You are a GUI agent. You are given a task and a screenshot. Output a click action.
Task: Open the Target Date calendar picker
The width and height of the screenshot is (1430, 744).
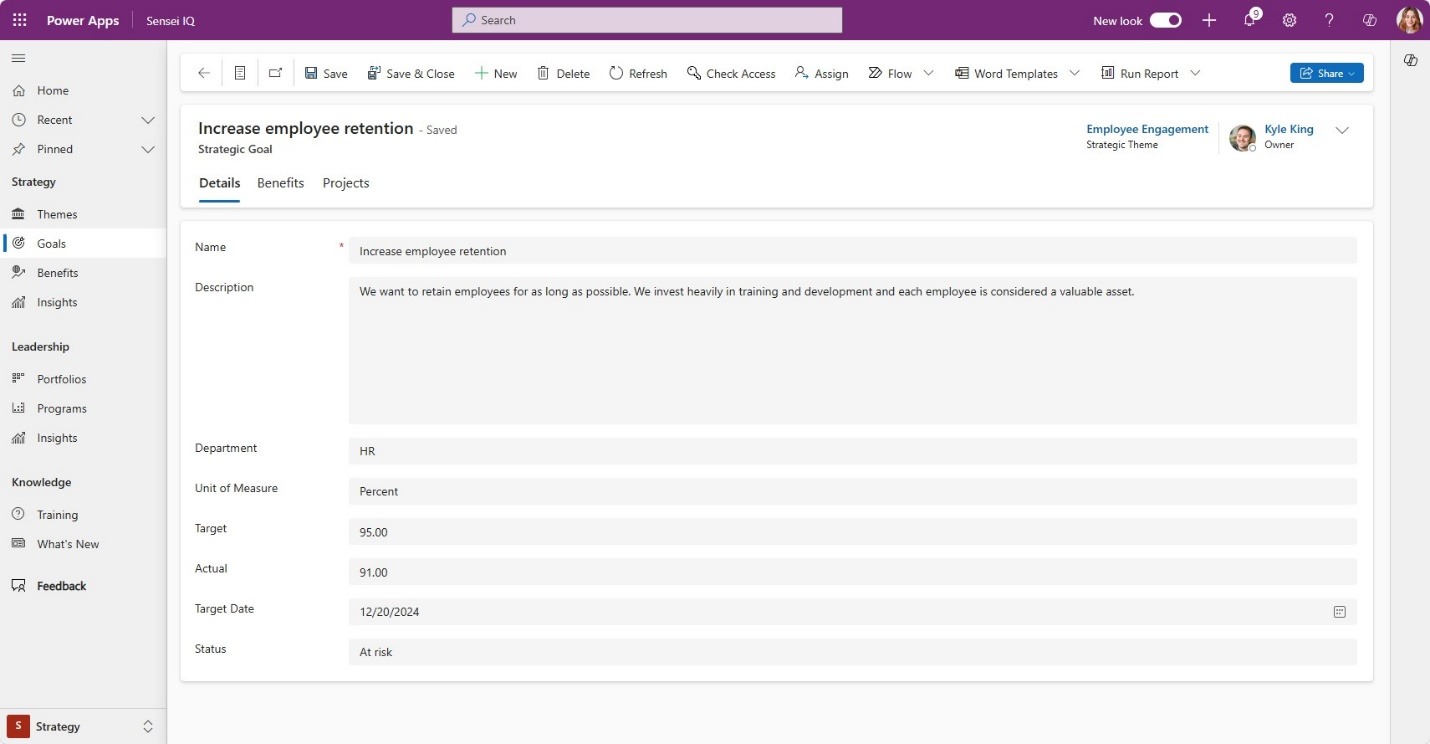coord(1339,612)
